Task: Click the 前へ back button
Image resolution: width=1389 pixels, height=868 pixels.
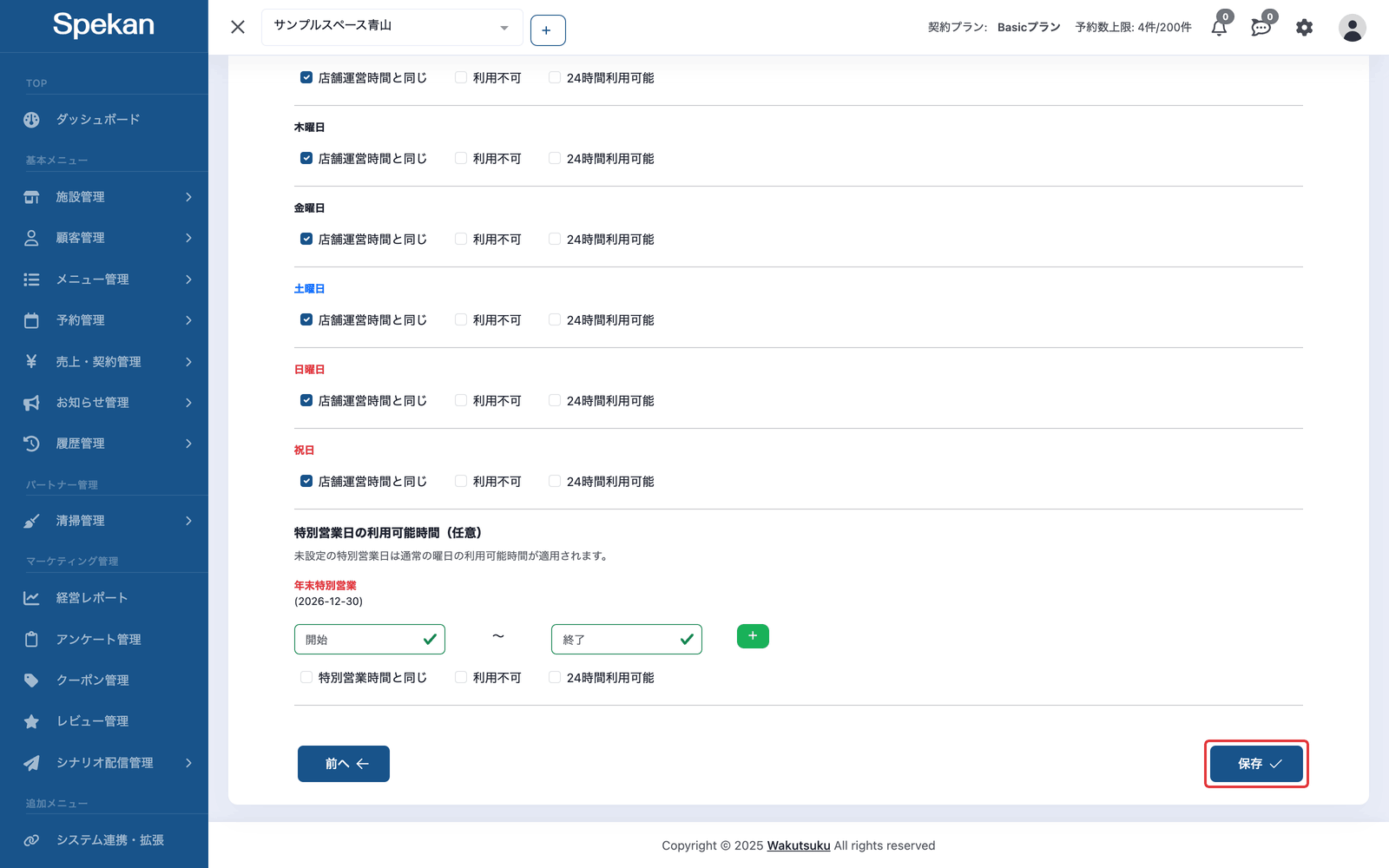Action: click(344, 764)
